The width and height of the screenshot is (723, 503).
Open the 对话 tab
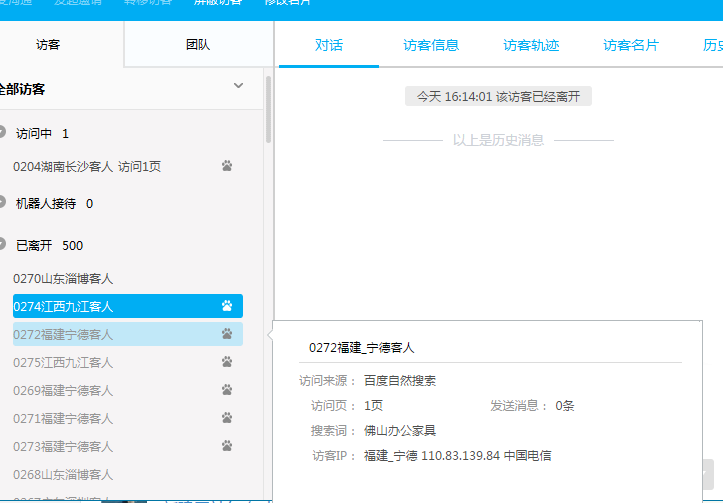(329, 45)
